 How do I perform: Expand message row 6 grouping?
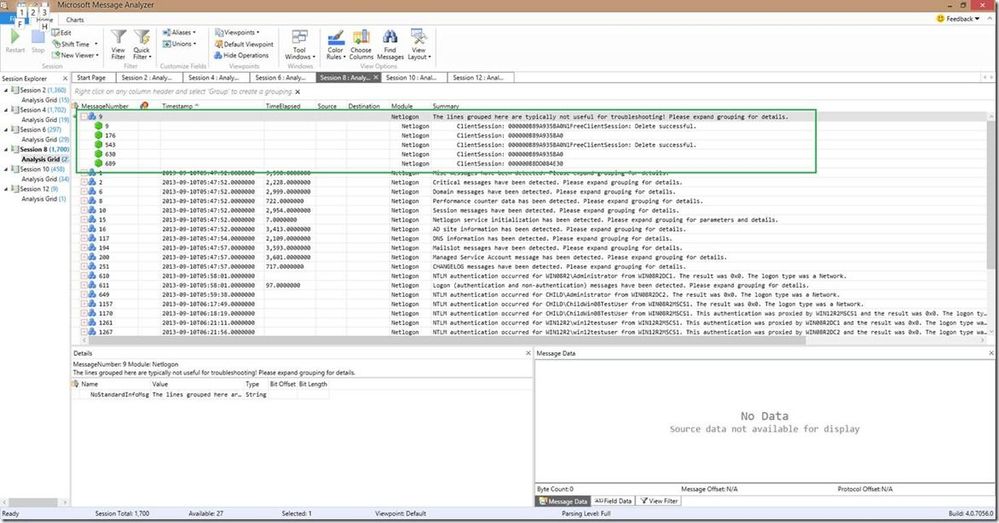pyautogui.click(x=83, y=192)
